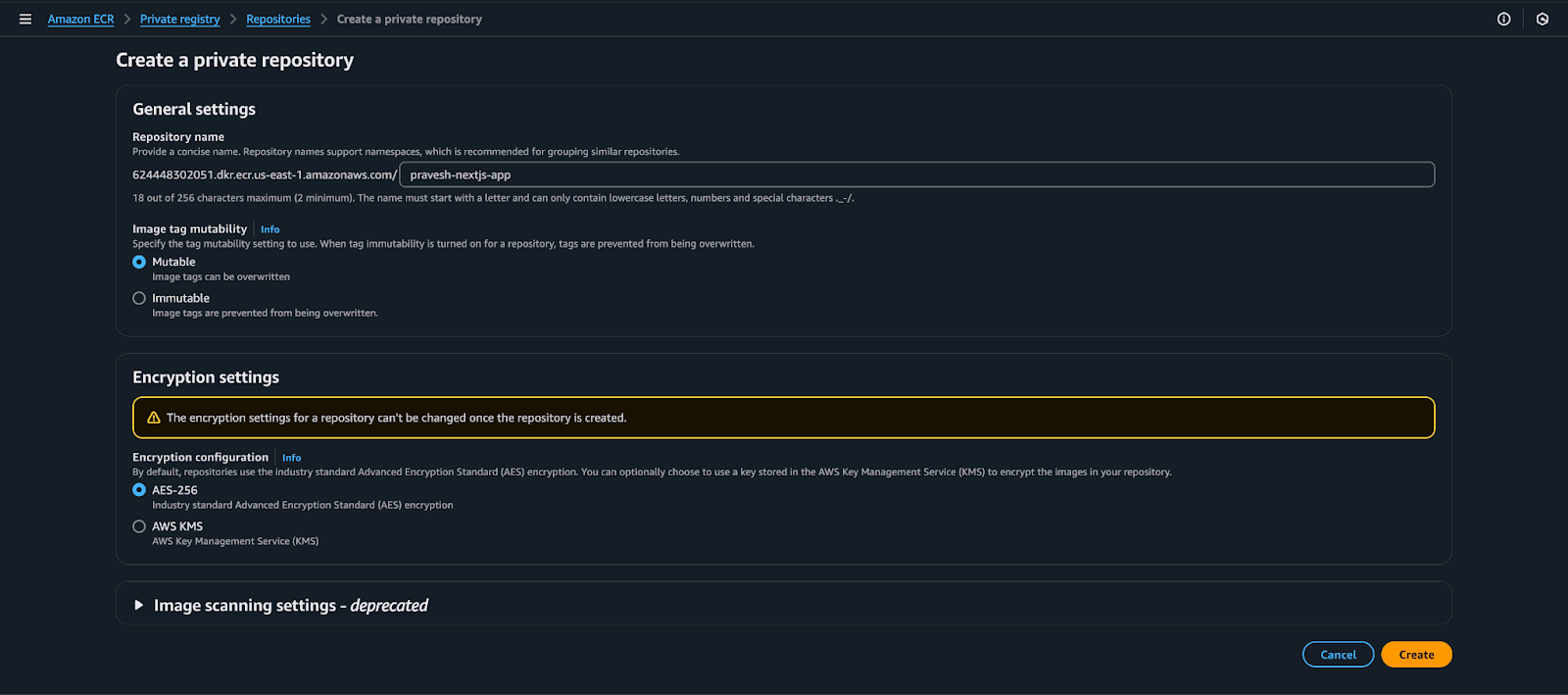Select the Mutable tag option
Screen dimensions: 1568x695
click(x=139, y=262)
